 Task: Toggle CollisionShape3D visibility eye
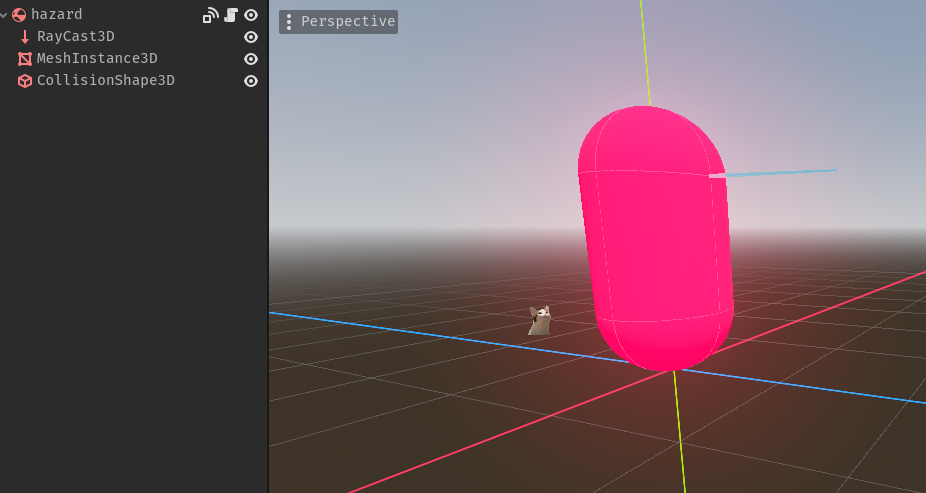click(251, 81)
